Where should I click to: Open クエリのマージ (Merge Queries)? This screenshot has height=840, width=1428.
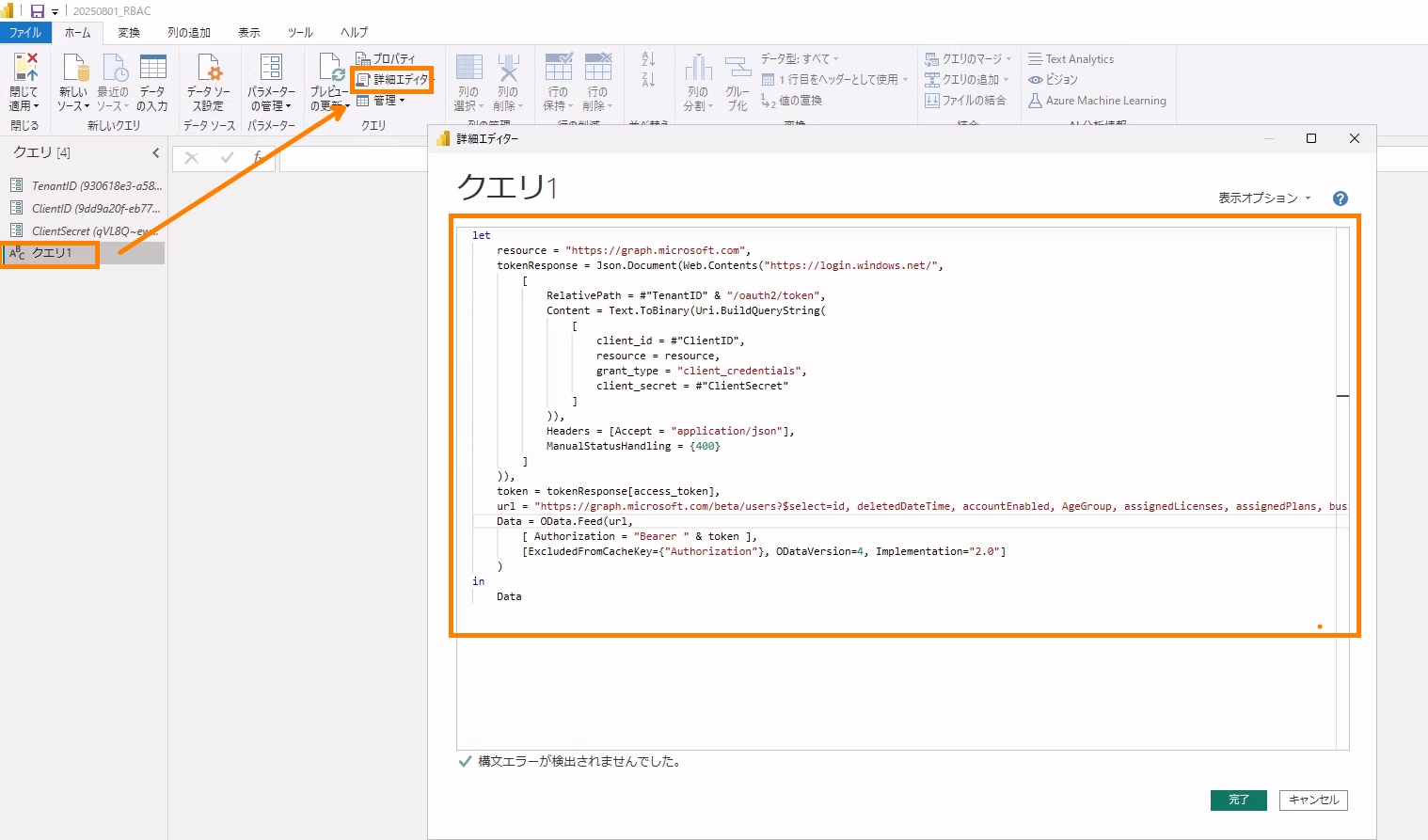[969, 58]
